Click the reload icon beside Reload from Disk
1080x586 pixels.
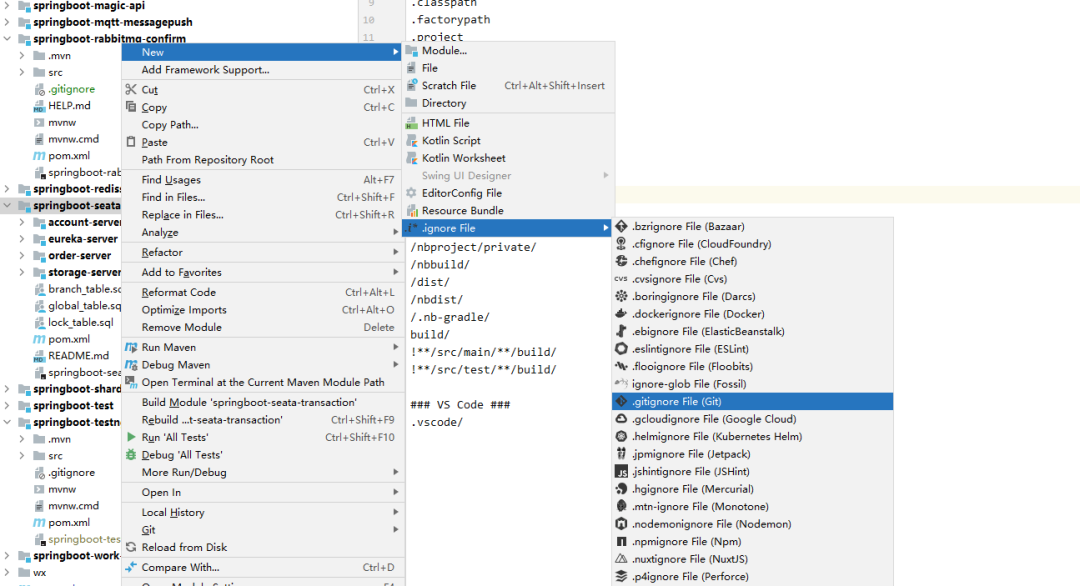pyautogui.click(x=131, y=547)
